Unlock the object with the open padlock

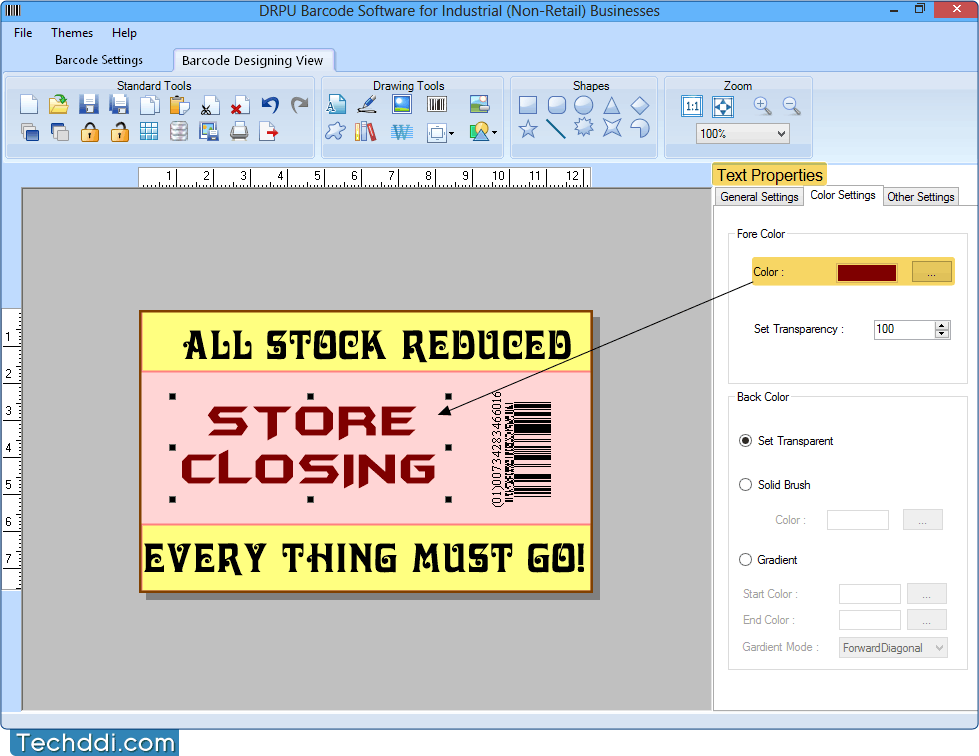(x=119, y=132)
